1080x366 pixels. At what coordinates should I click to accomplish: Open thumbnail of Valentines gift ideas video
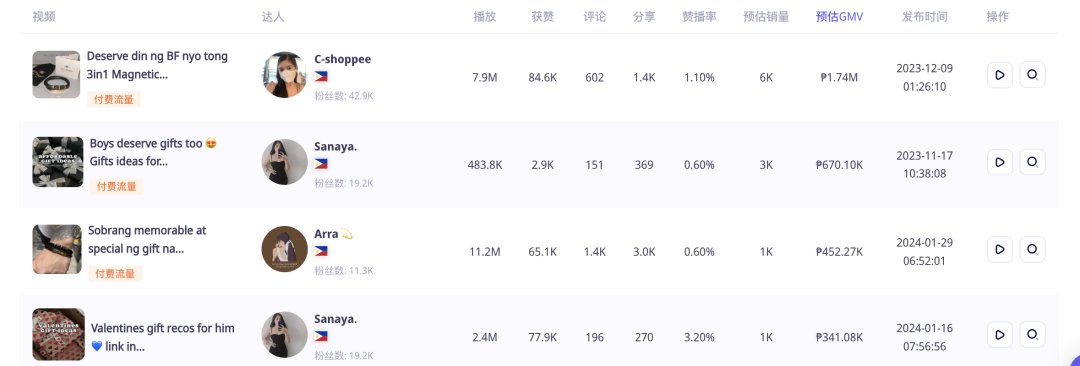[59, 334]
